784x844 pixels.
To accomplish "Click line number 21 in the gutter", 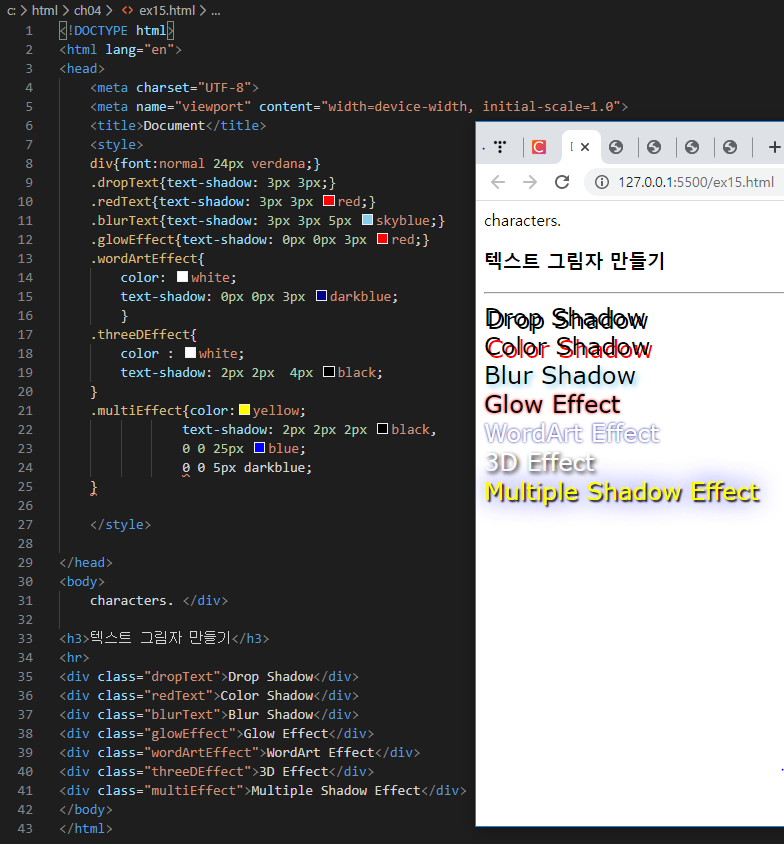I will [25, 410].
